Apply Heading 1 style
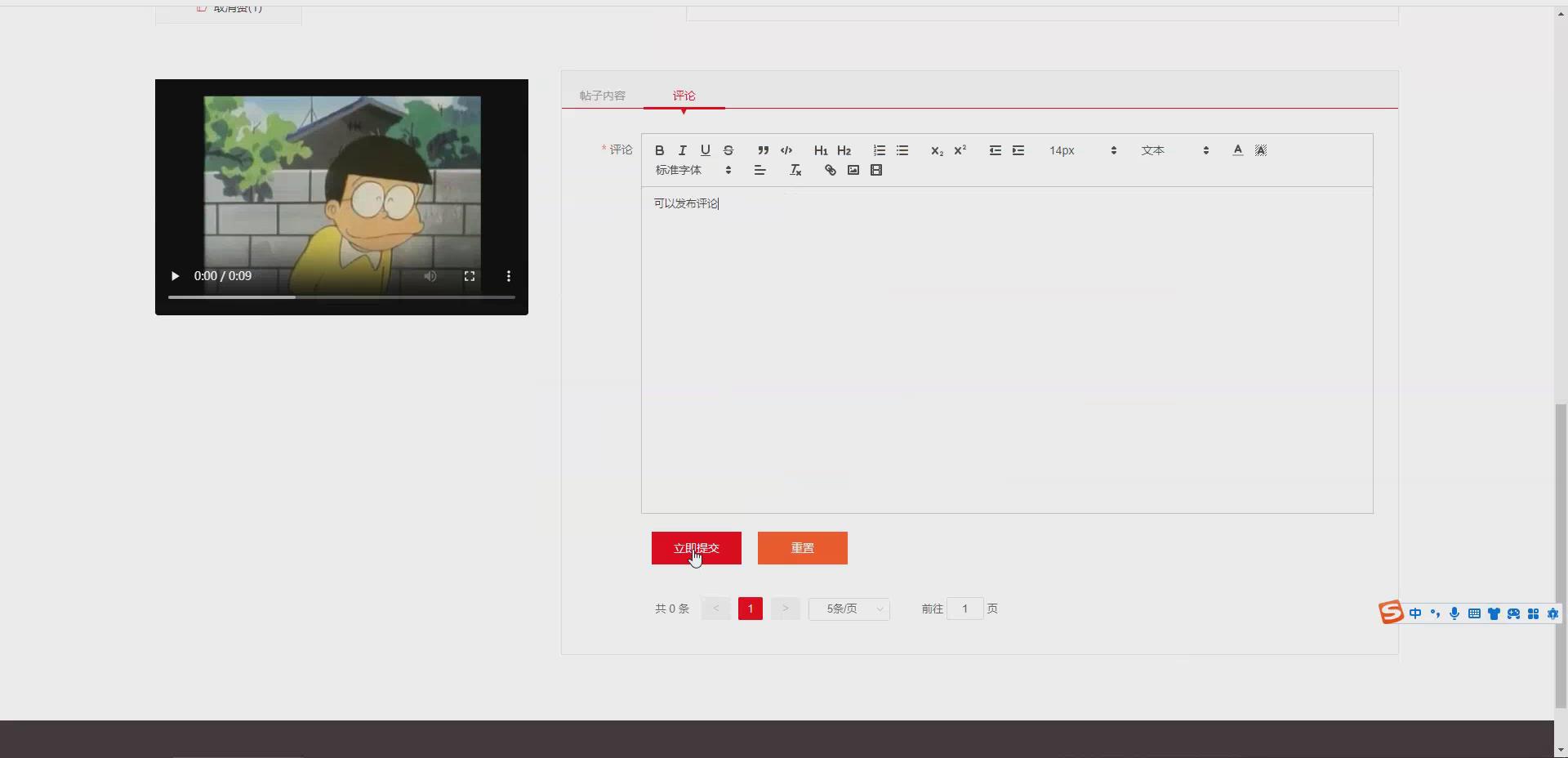The image size is (1568, 758). click(x=821, y=150)
